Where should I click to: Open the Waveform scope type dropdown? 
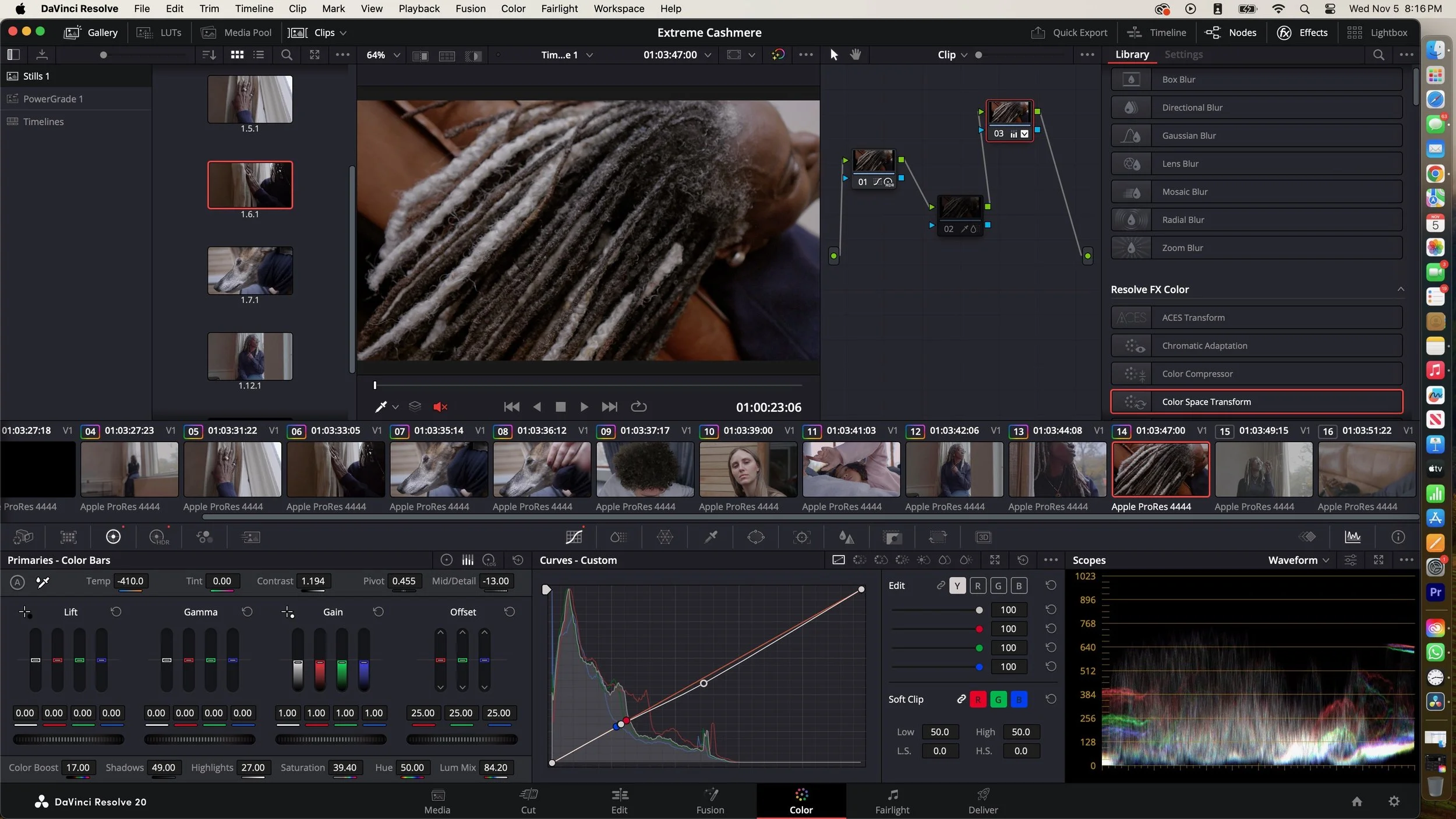pyautogui.click(x=1299, y=560)
